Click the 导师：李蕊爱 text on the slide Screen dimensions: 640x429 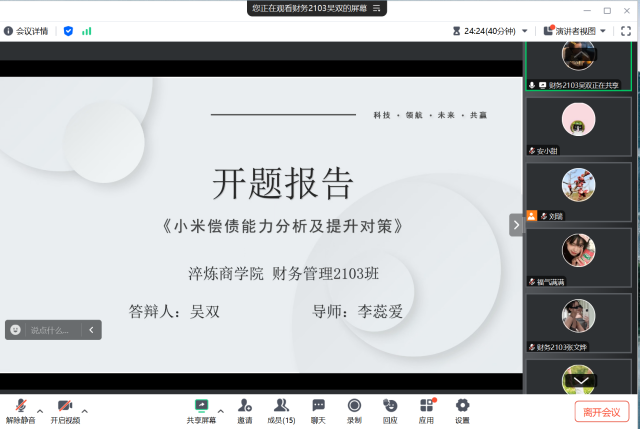(x=358, y=311)
